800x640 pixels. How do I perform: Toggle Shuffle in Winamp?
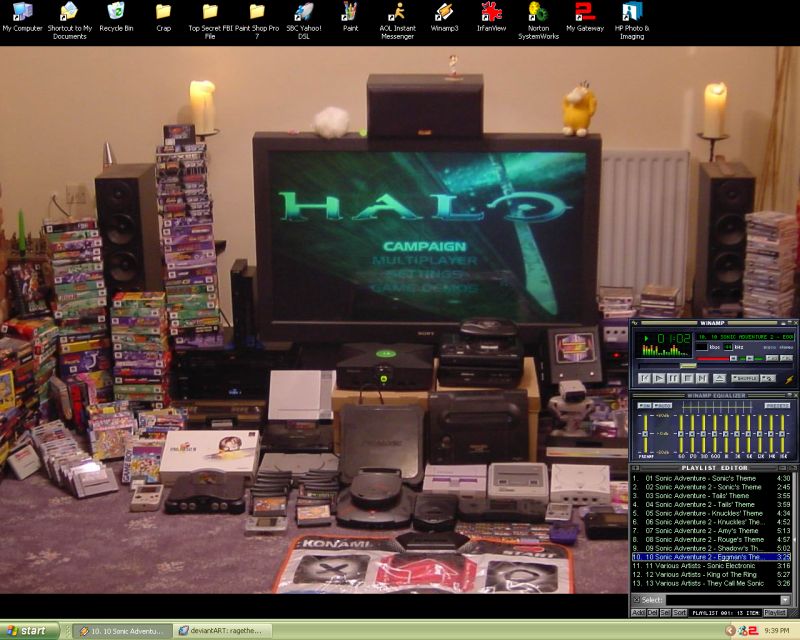tap(745, 378)
